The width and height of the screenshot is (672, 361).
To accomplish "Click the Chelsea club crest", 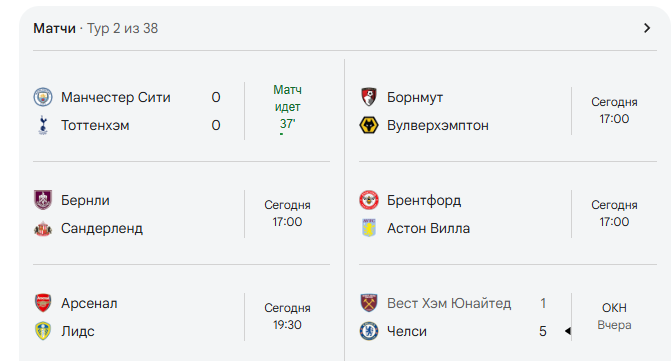I will point(369,331).
